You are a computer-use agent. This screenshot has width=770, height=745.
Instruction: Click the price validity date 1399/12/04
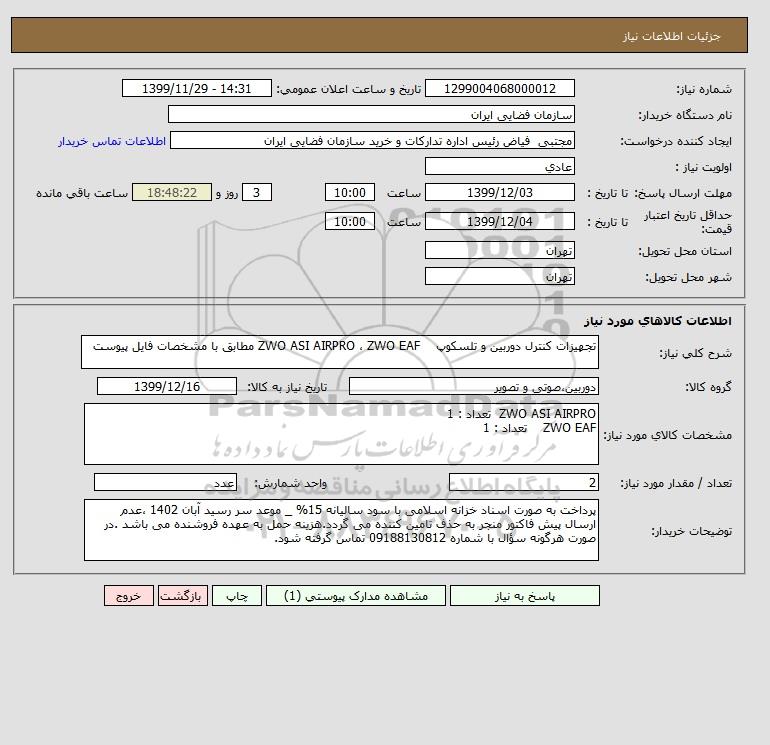[x=499, y=221]
